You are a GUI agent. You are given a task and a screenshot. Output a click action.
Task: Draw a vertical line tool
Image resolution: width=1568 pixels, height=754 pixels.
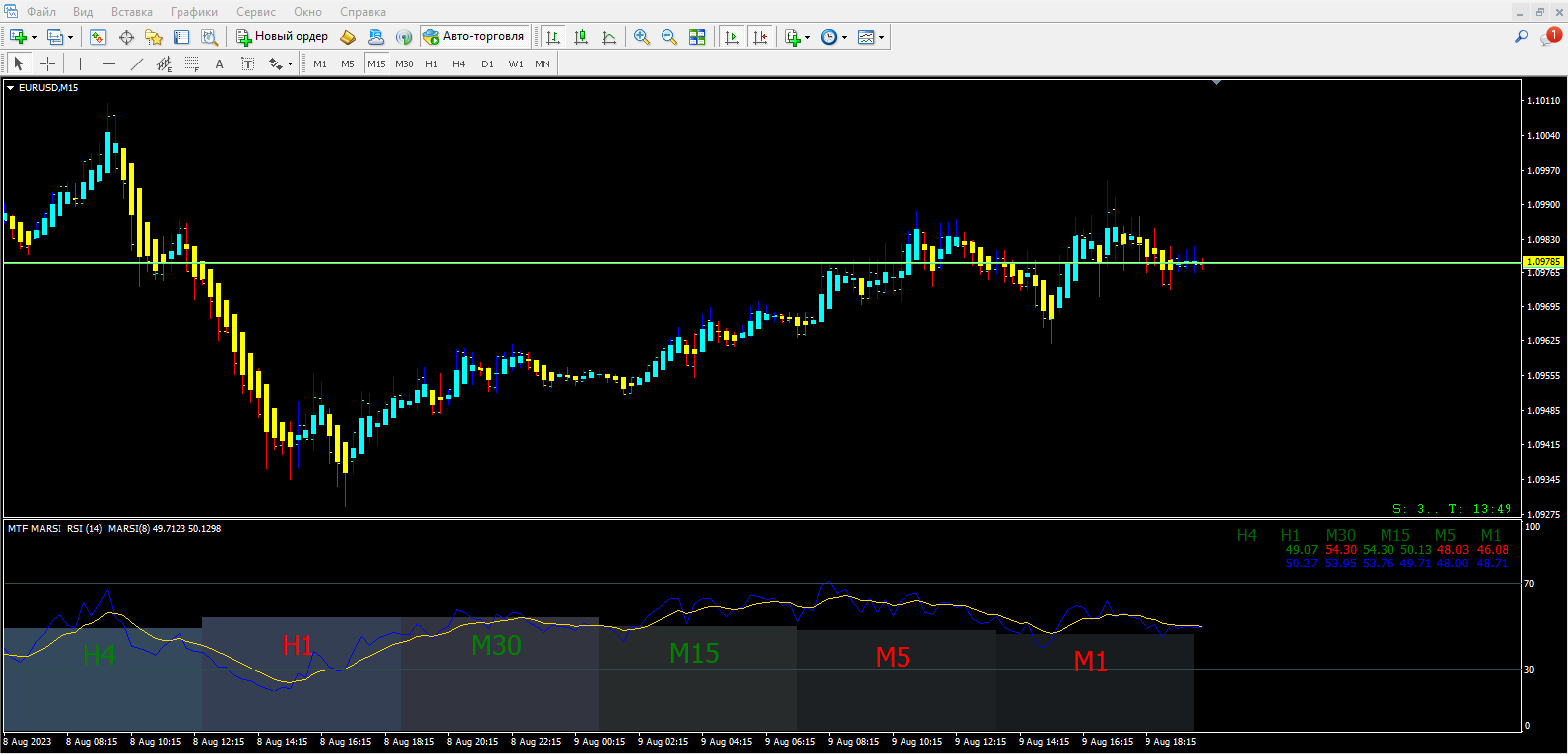click(81, 63)
